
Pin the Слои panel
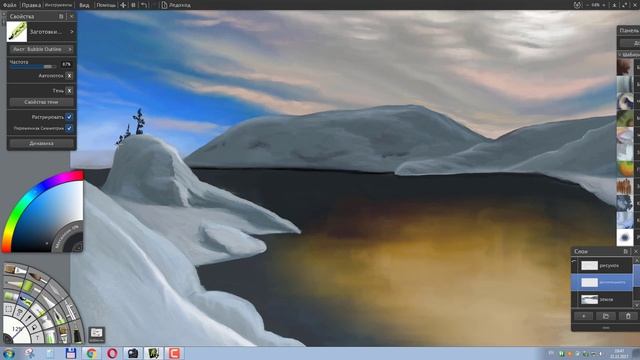(626, 251)
